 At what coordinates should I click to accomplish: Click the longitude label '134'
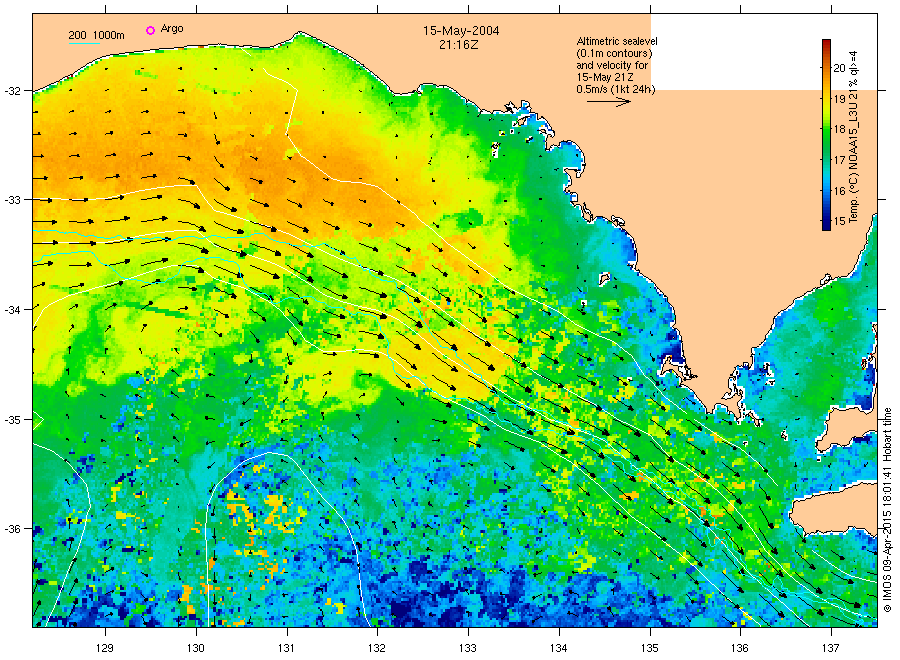point(558,648)
